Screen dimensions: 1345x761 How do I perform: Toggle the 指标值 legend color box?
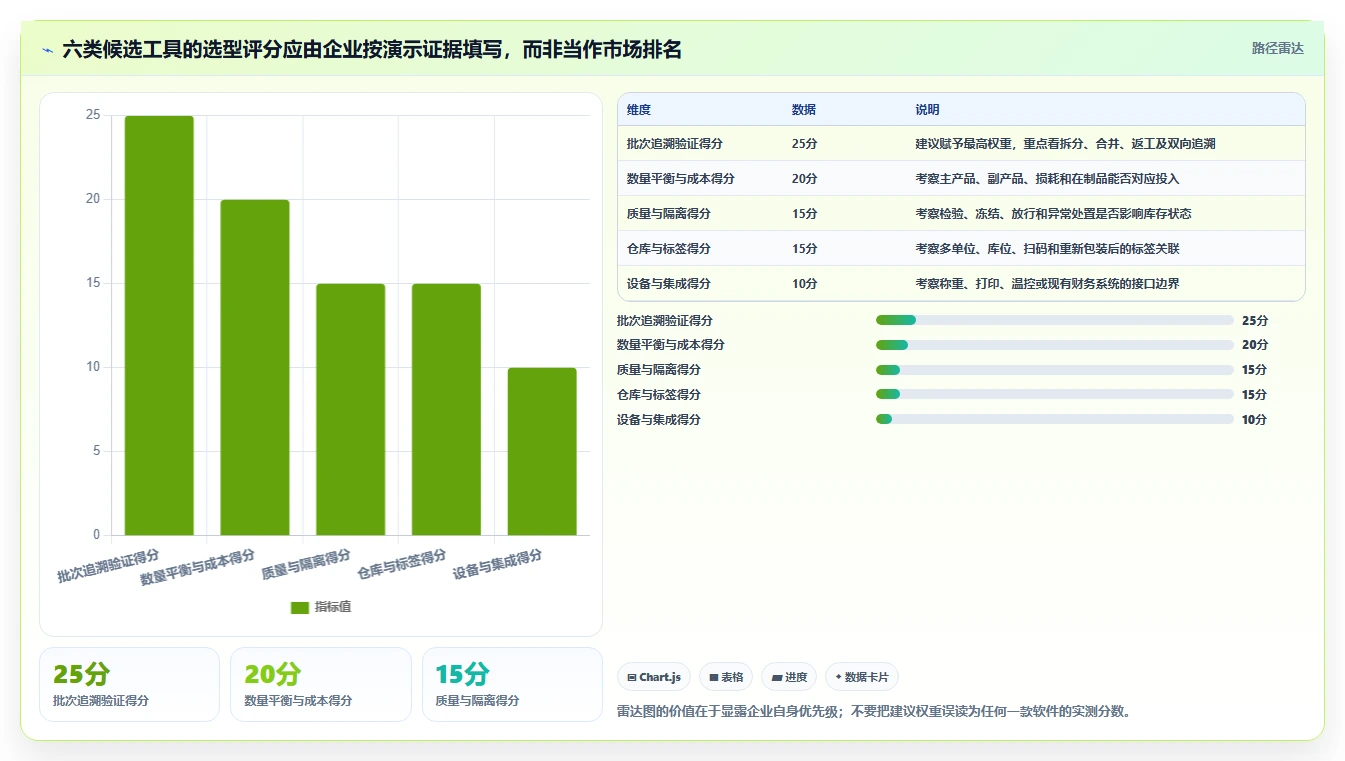(x=300, y=607)
